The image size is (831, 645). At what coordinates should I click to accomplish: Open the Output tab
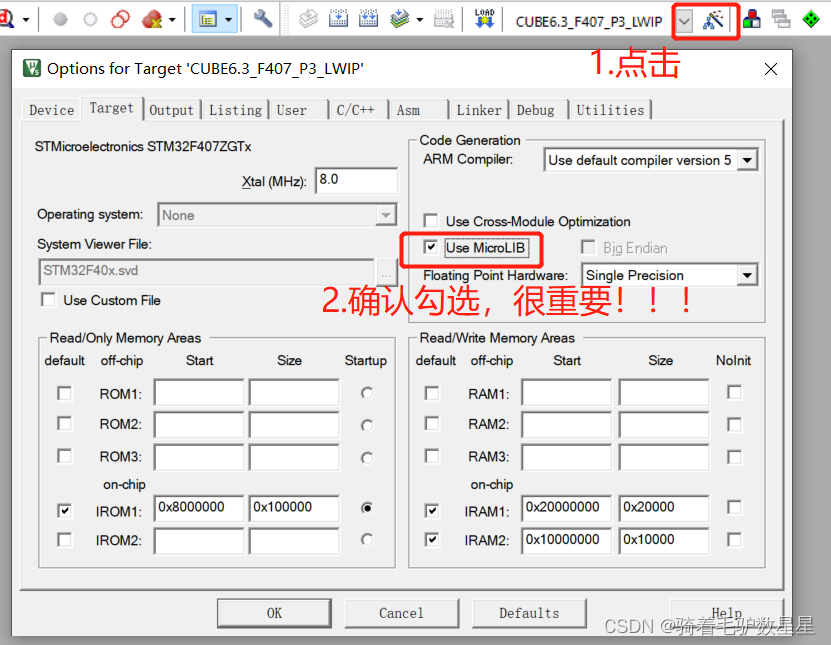click(171, 110)
